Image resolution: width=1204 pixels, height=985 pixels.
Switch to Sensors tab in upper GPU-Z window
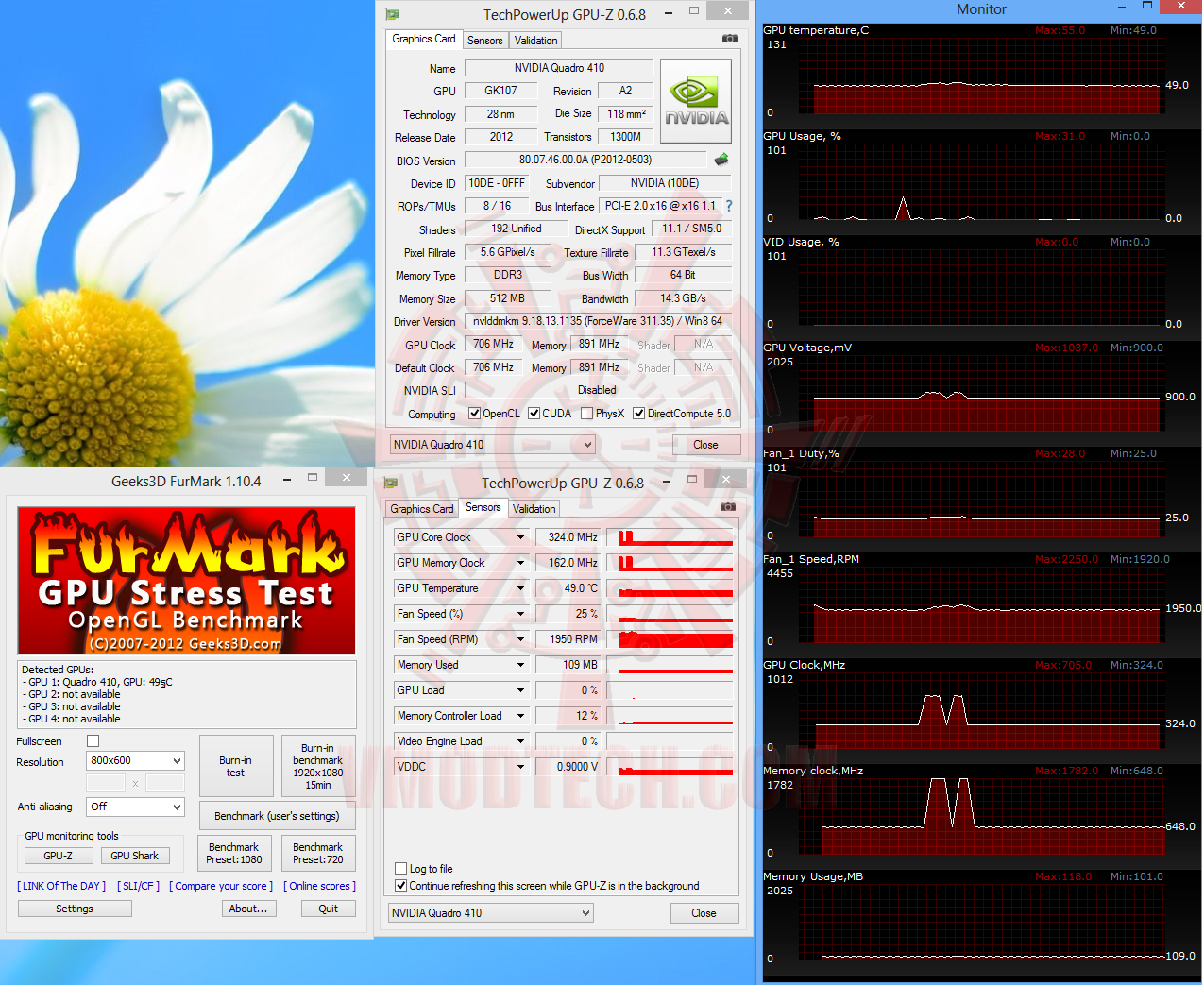click(x=484, y=41)
